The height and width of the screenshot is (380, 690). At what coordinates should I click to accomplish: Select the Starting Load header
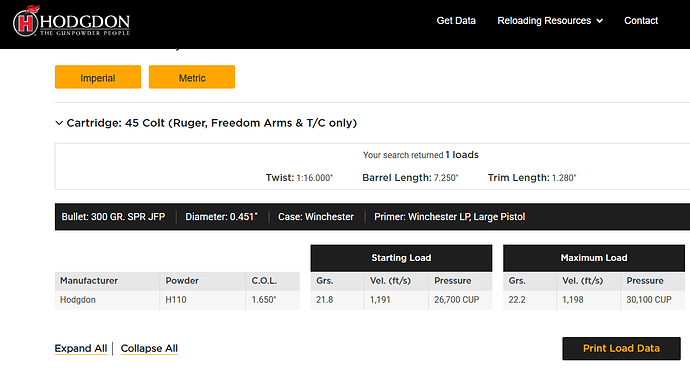[401, 258]
